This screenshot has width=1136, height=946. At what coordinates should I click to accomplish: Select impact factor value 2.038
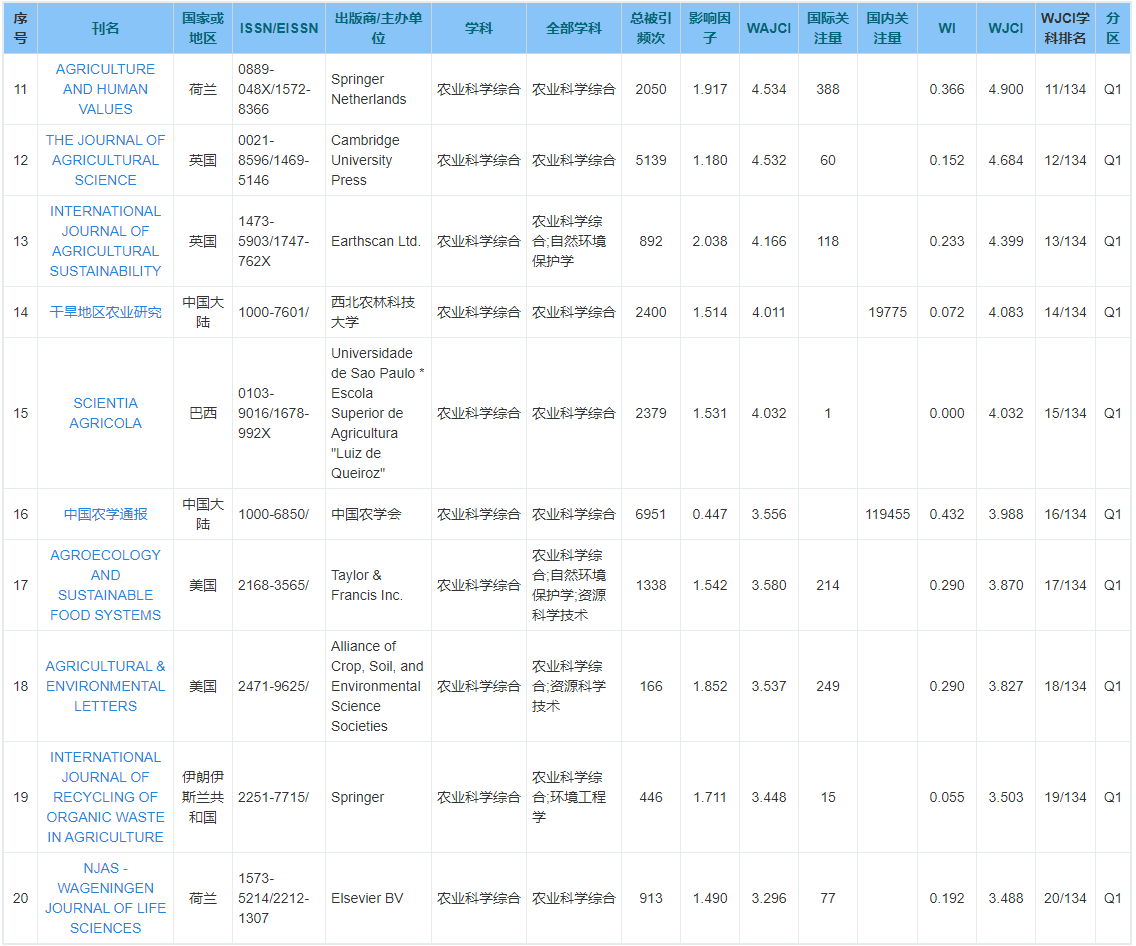(710, 241)
